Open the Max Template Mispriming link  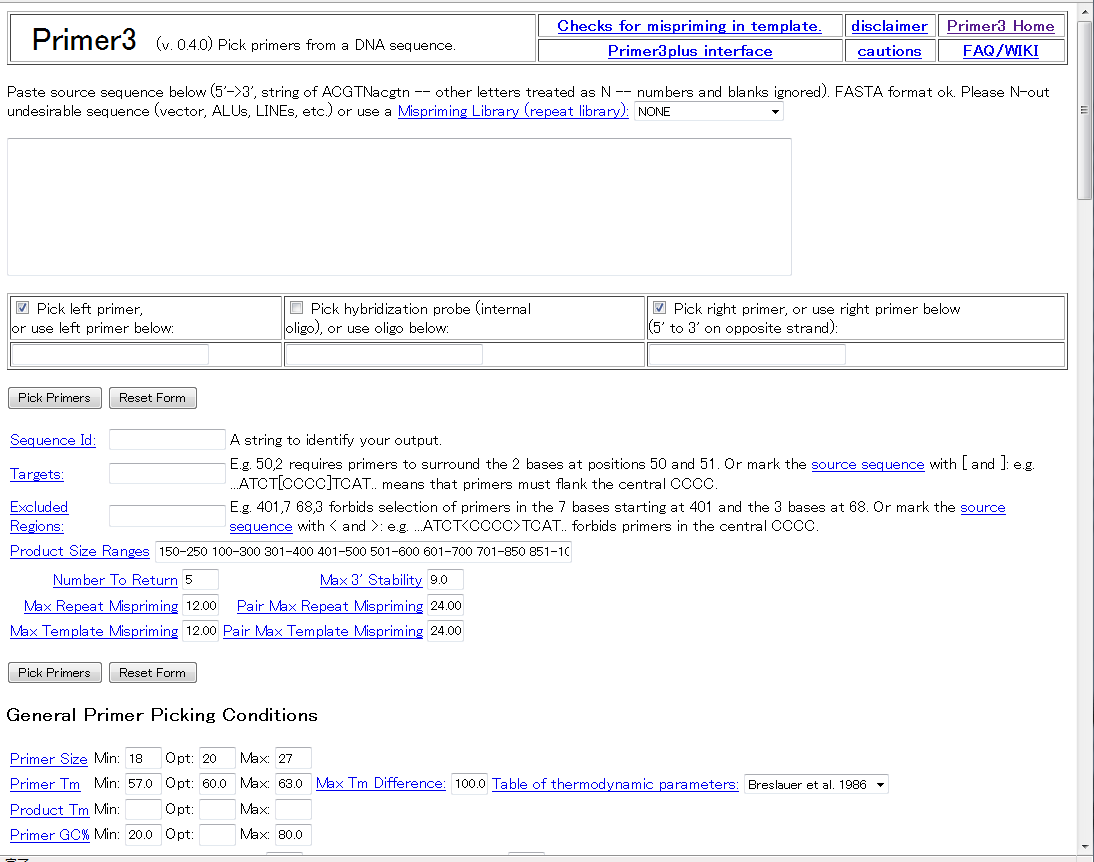(94, 631)
